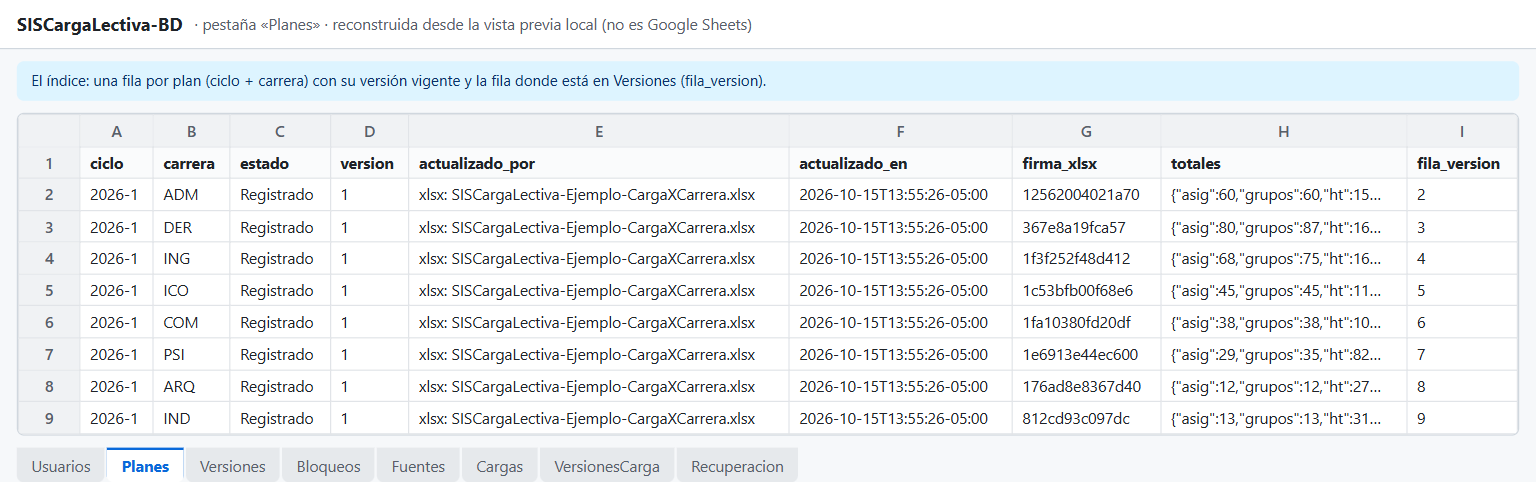The image size is (1536, 482).
Task: Click firma cell 1f3f252f48d412
Action: coord(1087,259)
